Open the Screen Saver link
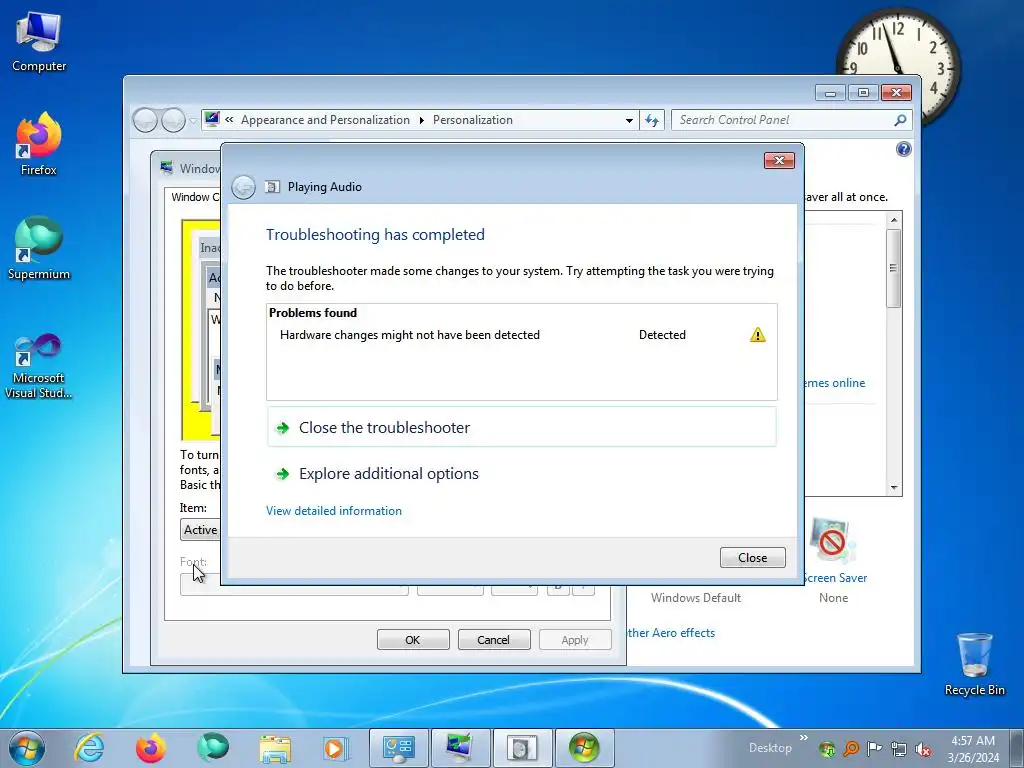Image resolution: width=1024 pixels, height=768 pixels. [835, 578]
